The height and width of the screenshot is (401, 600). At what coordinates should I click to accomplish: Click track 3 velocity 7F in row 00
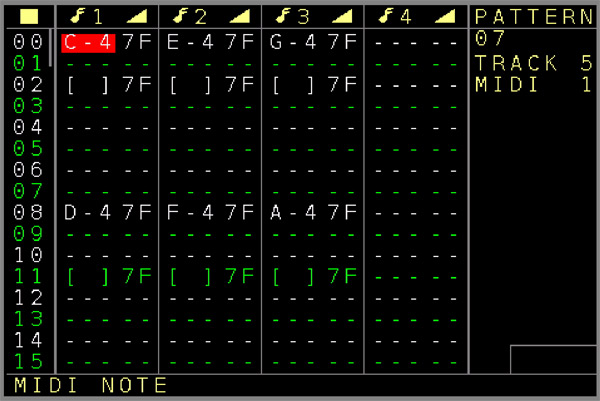pos(342,42)
